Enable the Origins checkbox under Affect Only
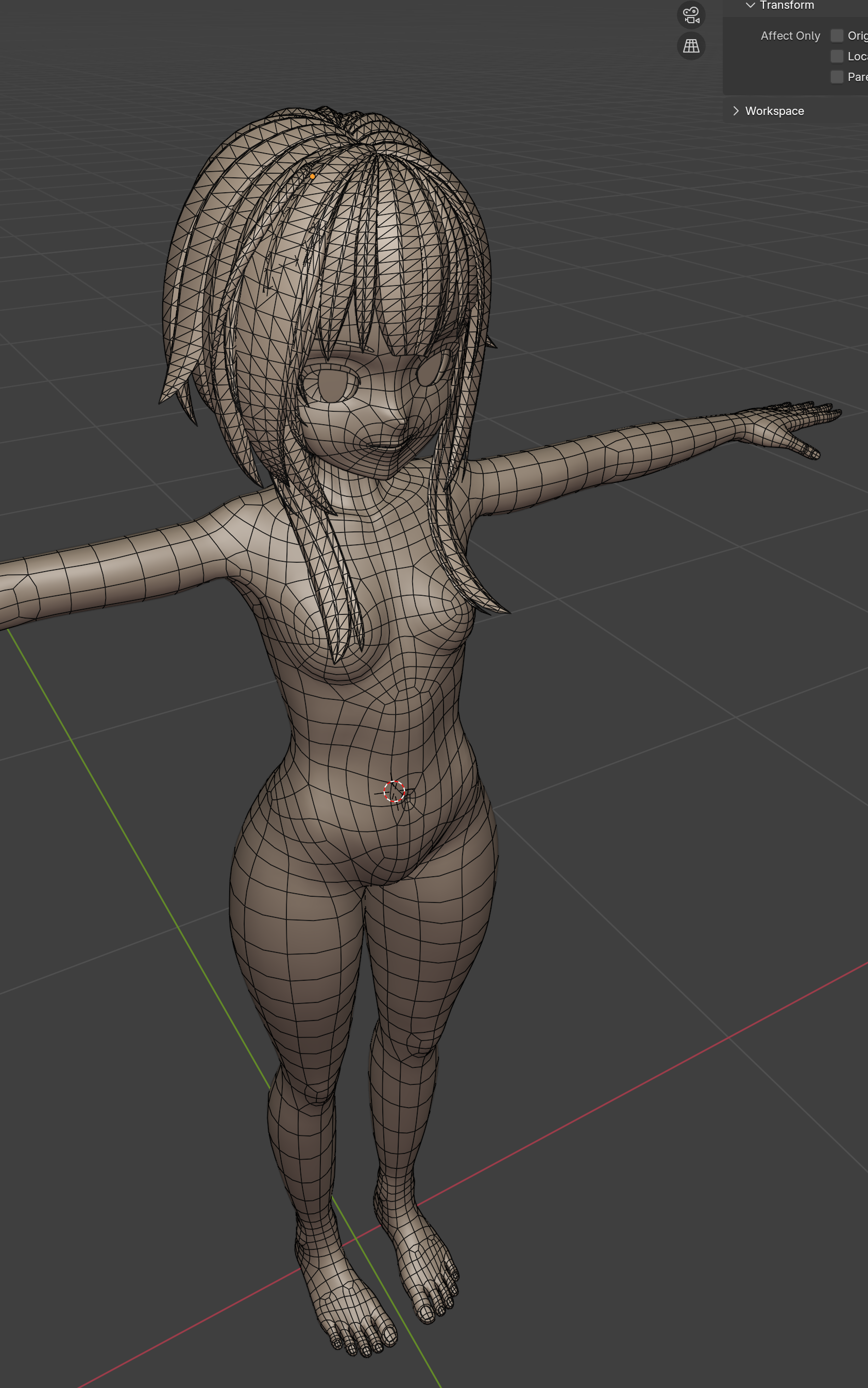The image size is (868, 1388). (837, 36)
